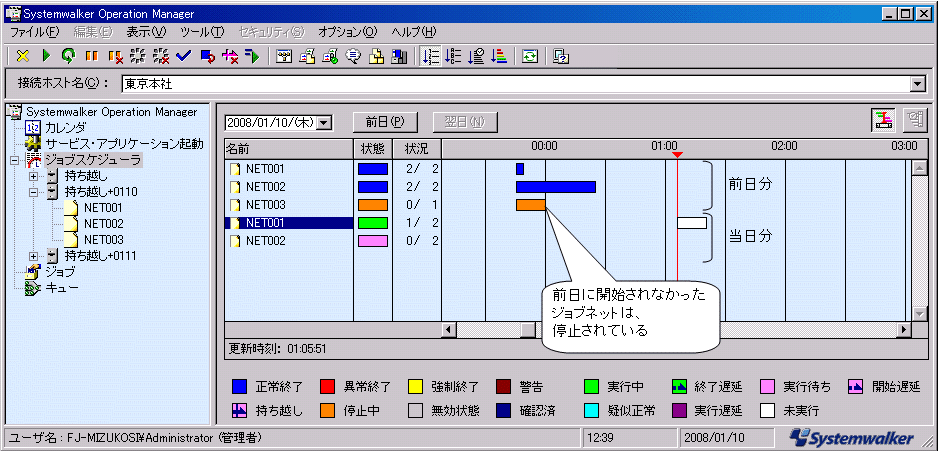Image resolution: width=938 pixels, height=451 pixels.
Task: Select the first NET001 row in the job list
Action: click(x=289, y=169)
